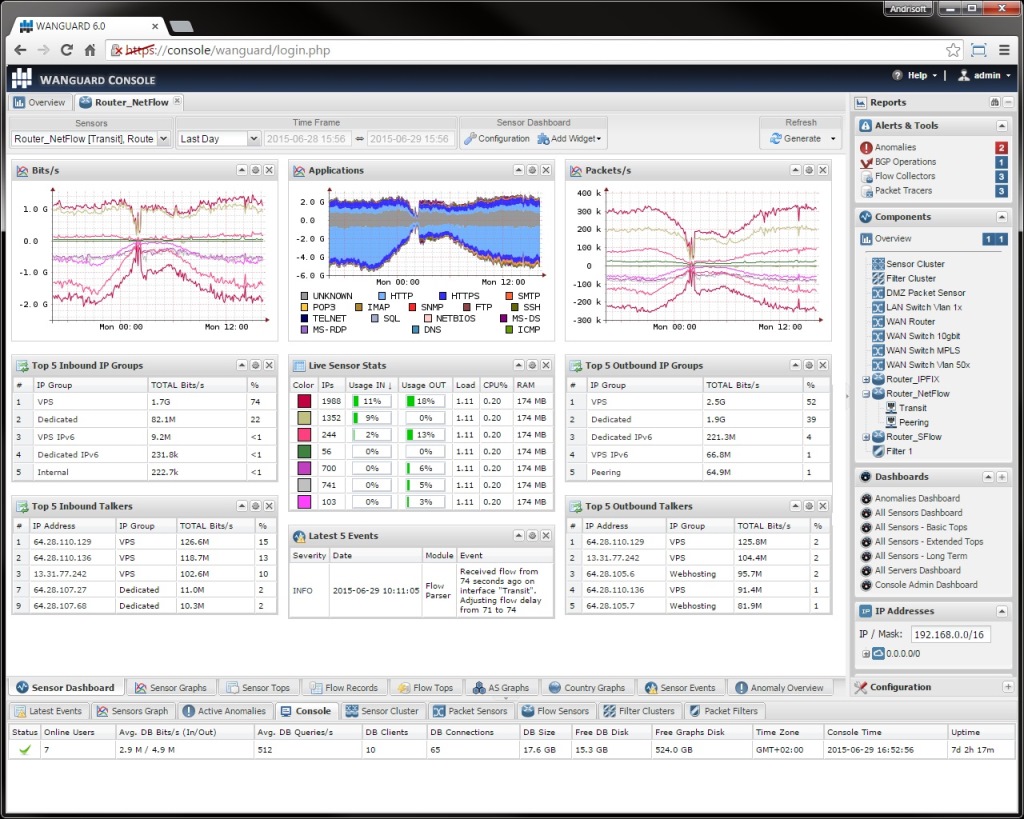Open the Anomalies Dashboard link
Image resolution: width=1024 pixels, height=819 pixels.
tap(917, 498)
